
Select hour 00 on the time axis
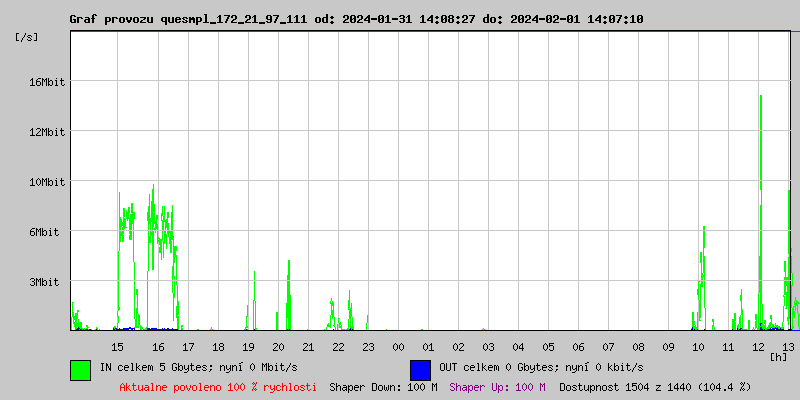point(398,347)
